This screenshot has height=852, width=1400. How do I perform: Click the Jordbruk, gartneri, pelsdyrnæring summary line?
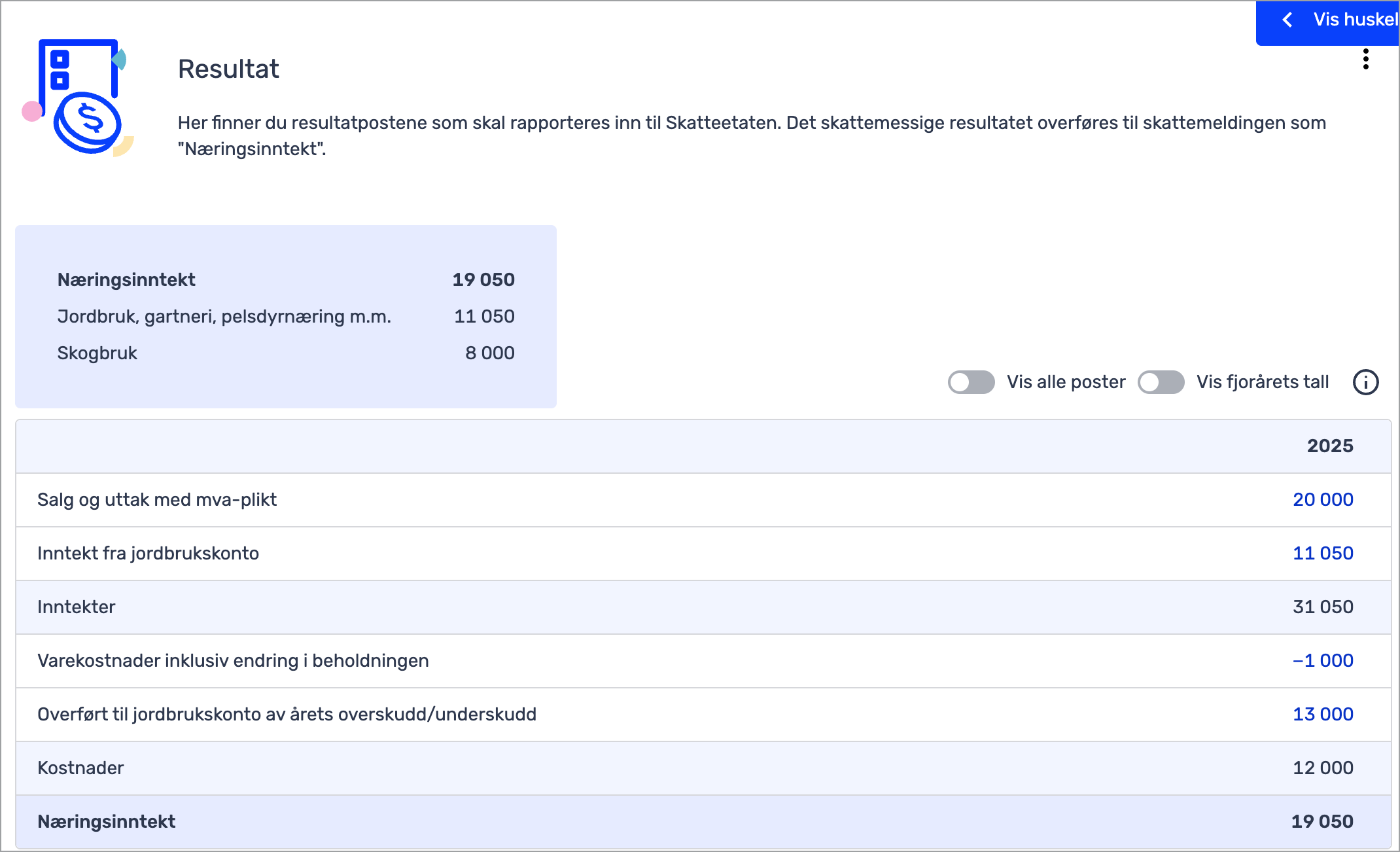click(x=224, y=317)
